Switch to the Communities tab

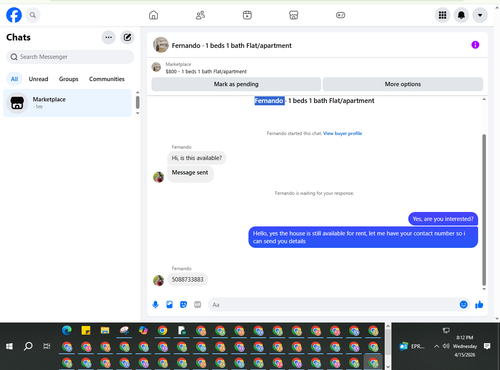(107, 79)
